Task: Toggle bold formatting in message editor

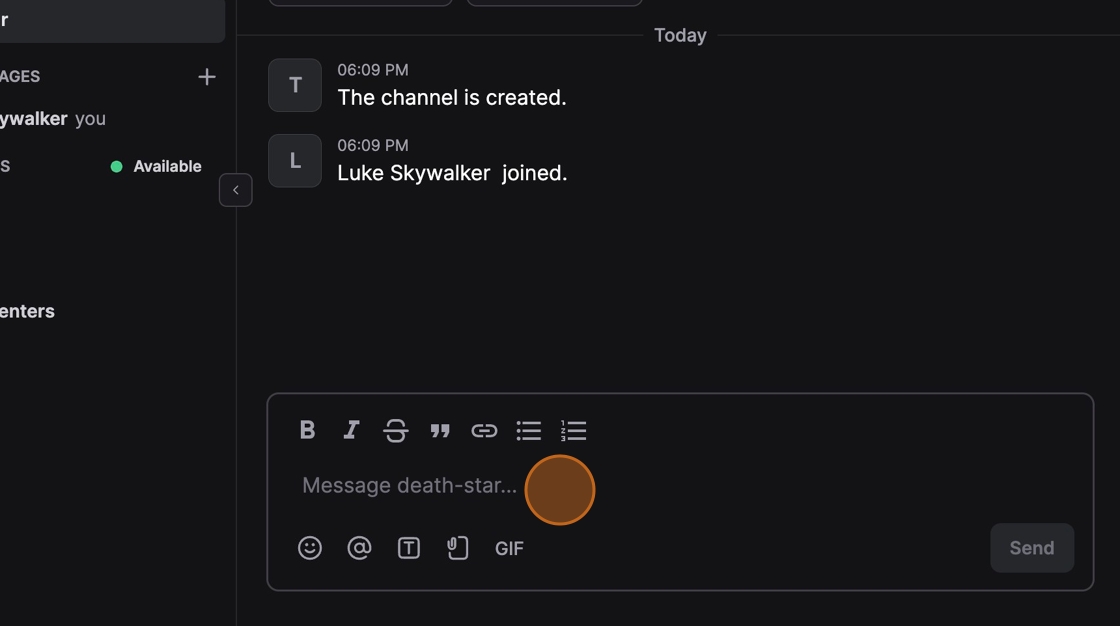Action: click(x=308, y=430)
